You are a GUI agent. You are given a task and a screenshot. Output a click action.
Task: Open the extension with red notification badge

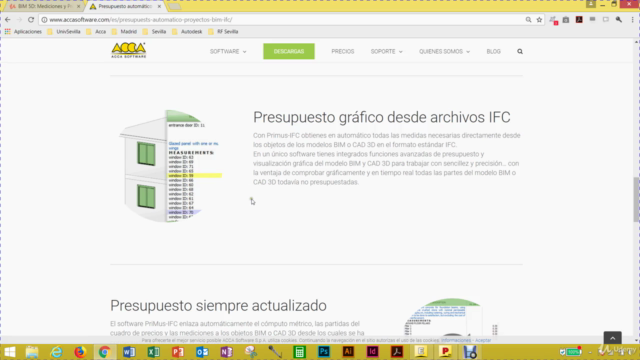coord(553,20)
